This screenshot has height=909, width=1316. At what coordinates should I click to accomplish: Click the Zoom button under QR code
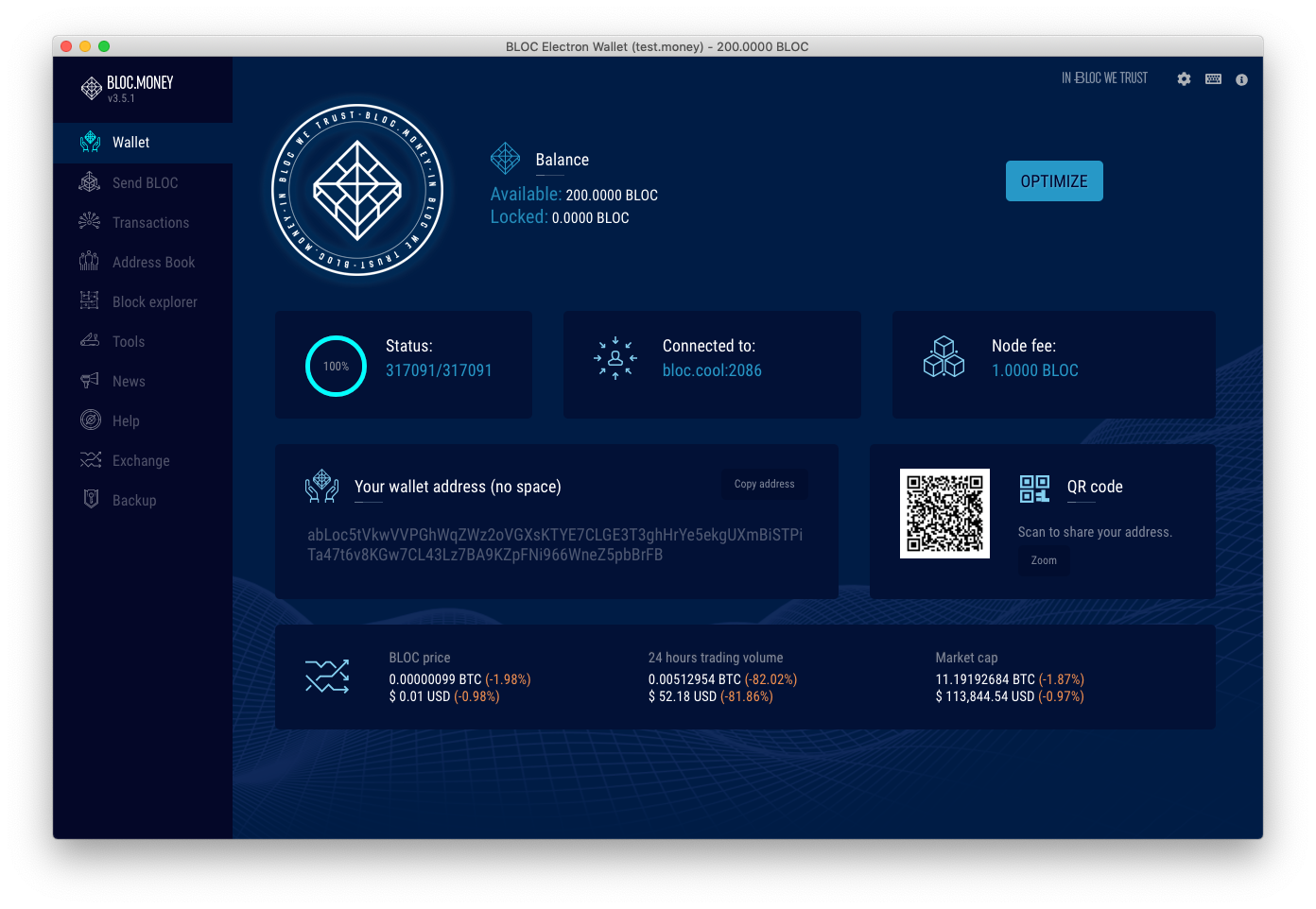coord(1044,560)
